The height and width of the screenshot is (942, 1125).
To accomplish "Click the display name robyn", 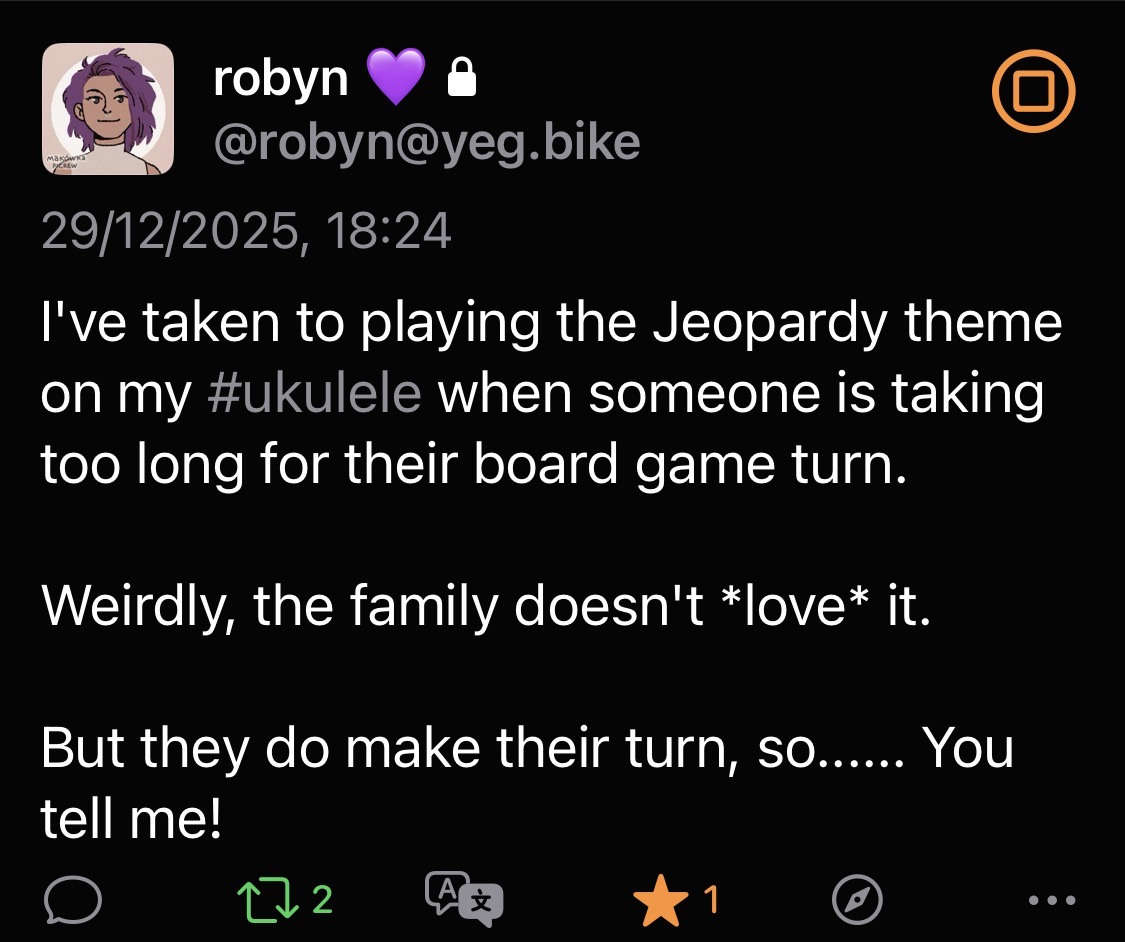I will (x=280, y=78).
